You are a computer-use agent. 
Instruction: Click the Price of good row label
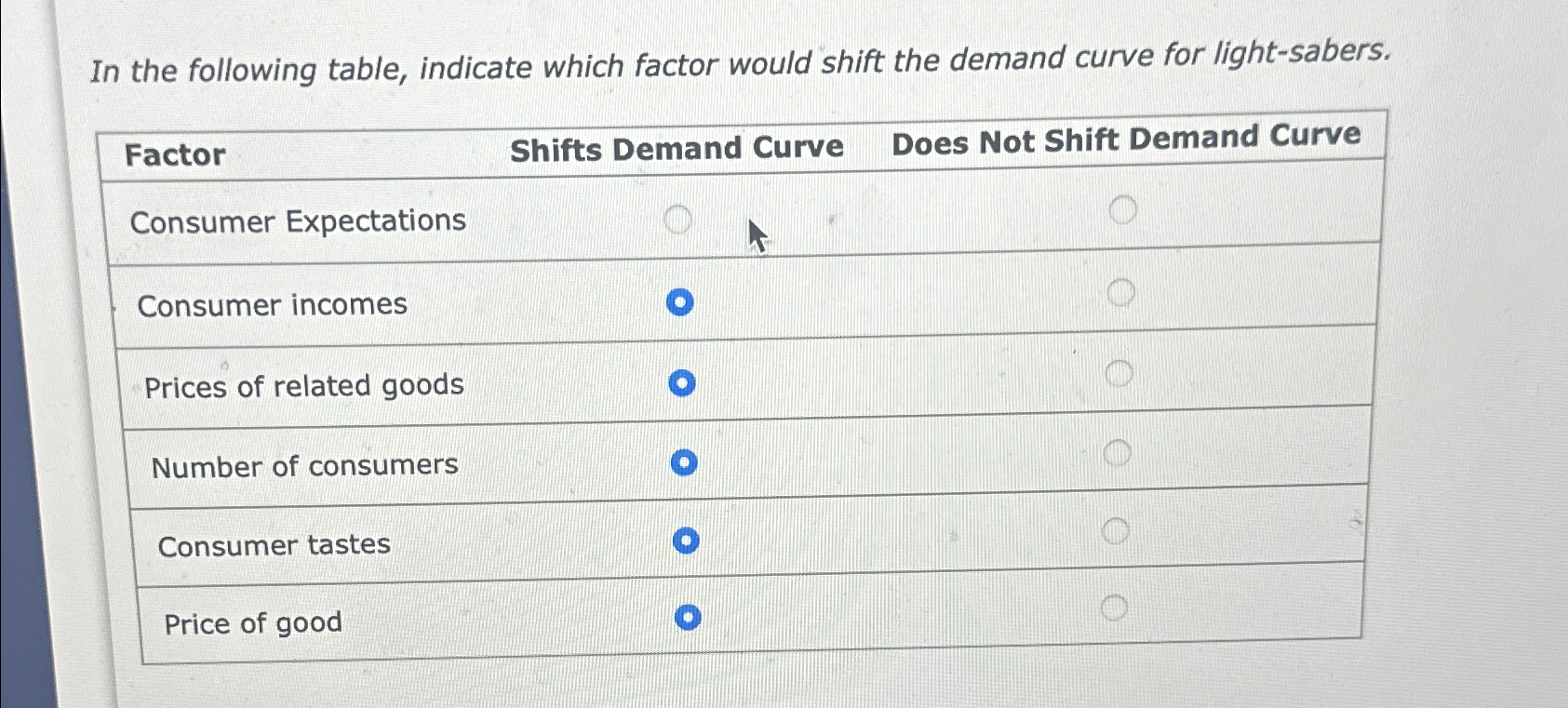click(251, 622)
